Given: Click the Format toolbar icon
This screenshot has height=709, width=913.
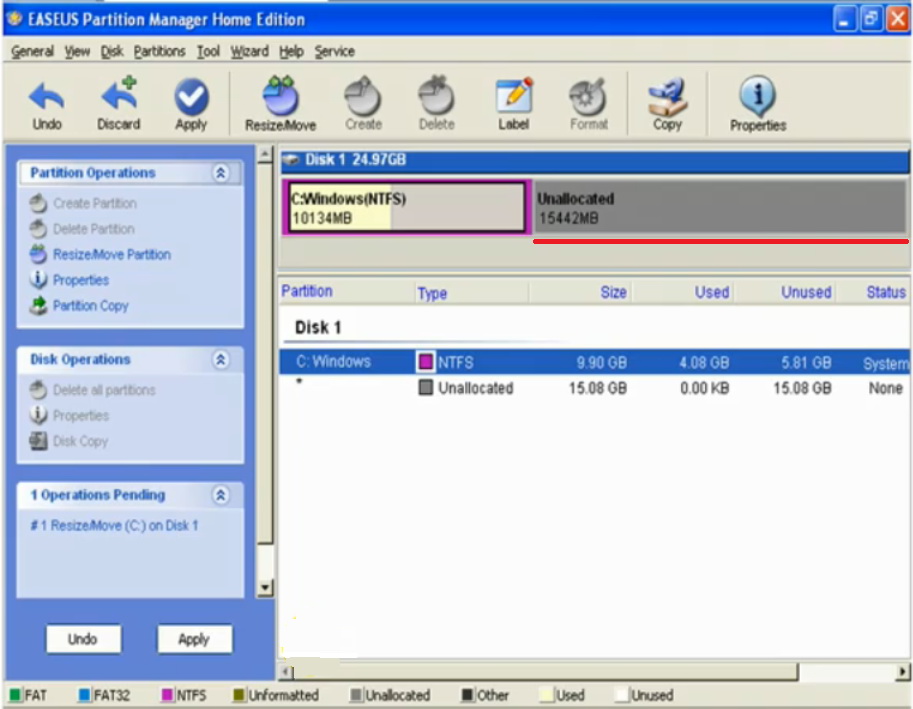Looking at the screenshot, I should pos(588,97).
